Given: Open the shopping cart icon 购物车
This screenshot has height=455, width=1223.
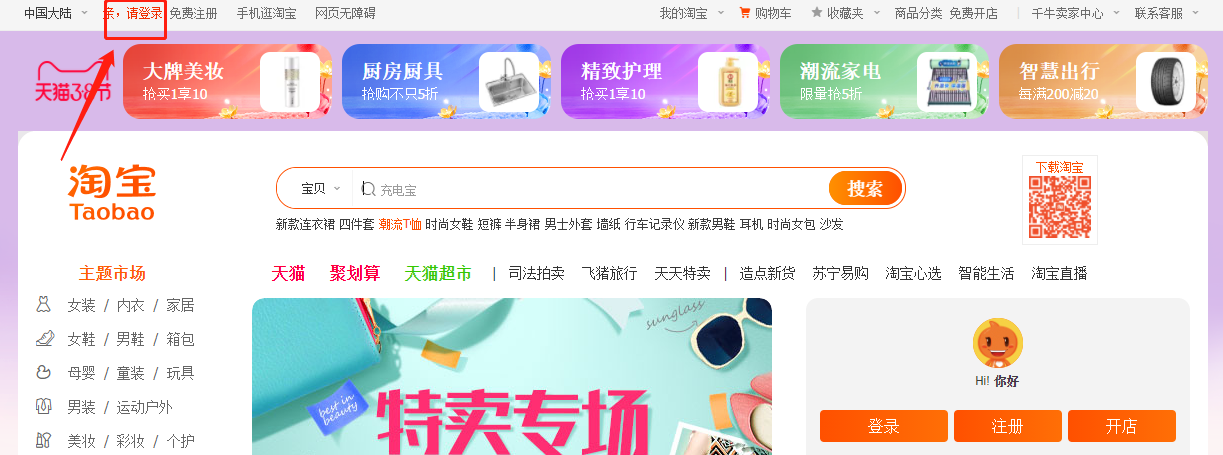Looking at the screenshot, I should click(x=744, y=13).
